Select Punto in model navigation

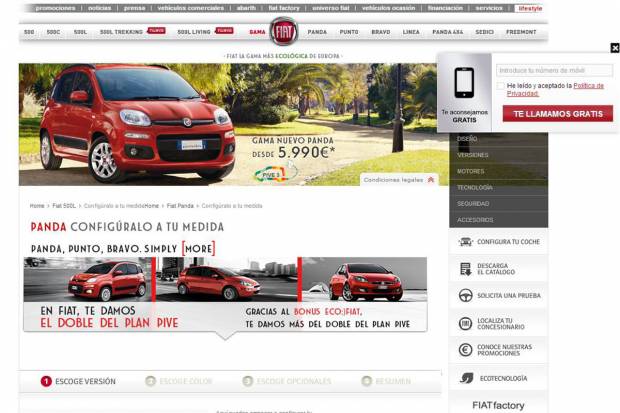point(349,32)
